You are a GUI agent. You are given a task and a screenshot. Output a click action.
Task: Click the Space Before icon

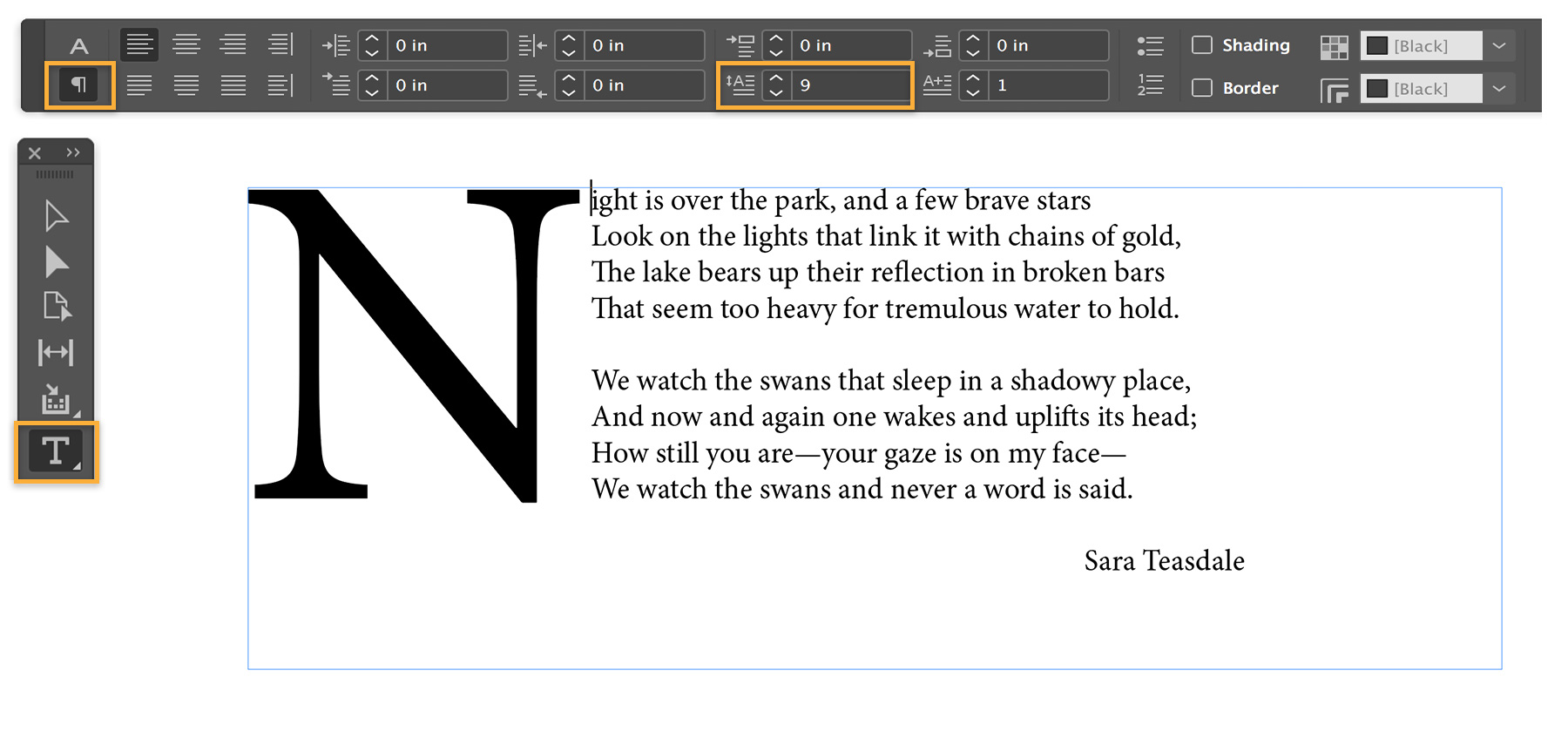click(740, 44)
